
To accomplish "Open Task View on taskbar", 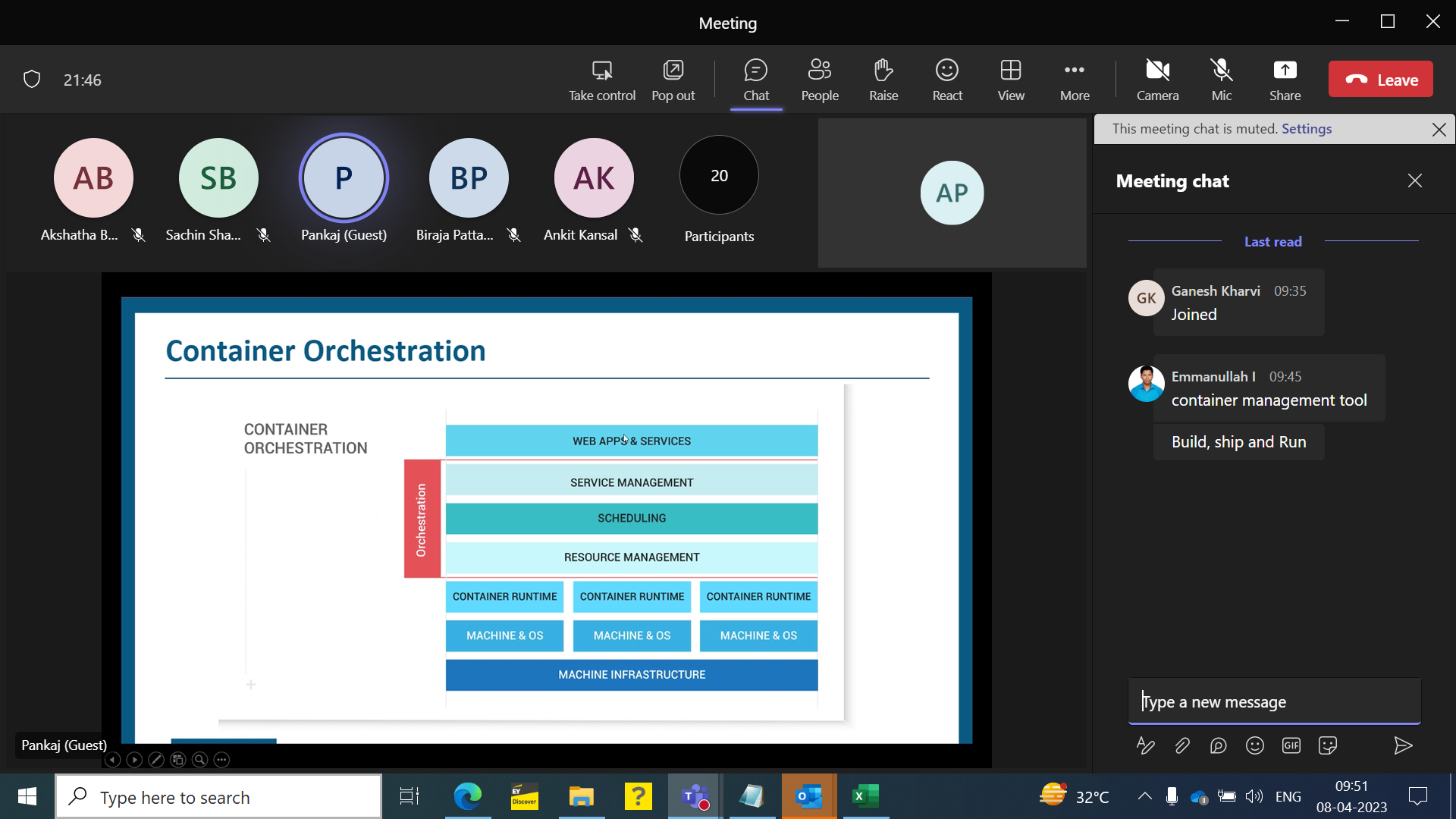I will coord(409,796).
